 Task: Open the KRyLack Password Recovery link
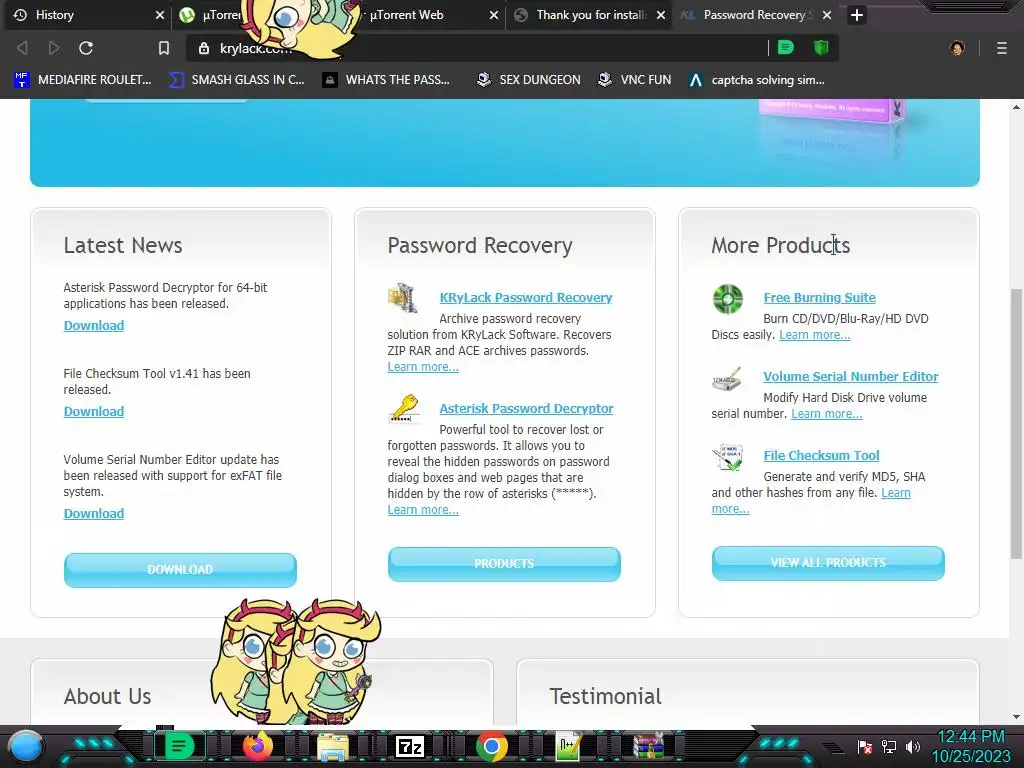tap(526, 297)
